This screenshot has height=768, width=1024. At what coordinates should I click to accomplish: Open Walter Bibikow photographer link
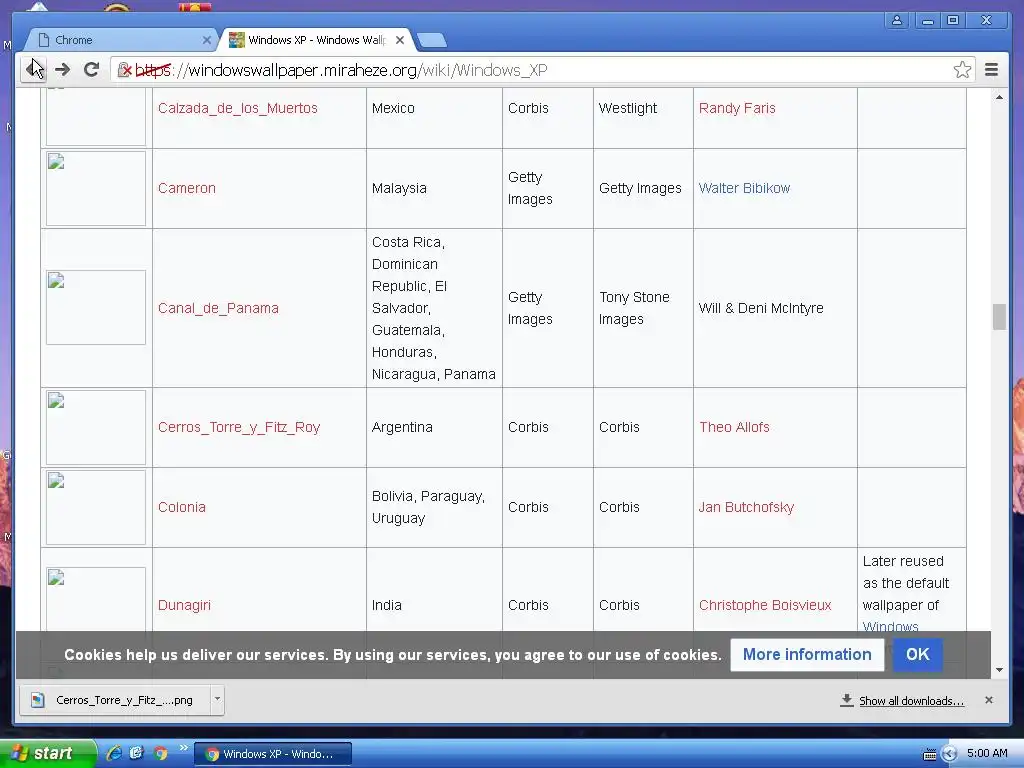pyautogui.click(x=744, y=188)
